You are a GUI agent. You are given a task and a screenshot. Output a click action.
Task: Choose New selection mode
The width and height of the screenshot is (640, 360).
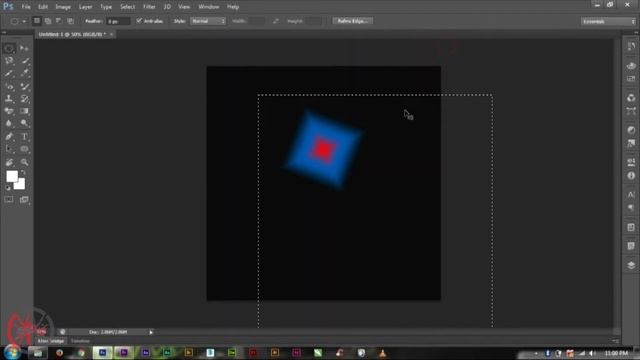pyautogui.click(x=37, y=20)
